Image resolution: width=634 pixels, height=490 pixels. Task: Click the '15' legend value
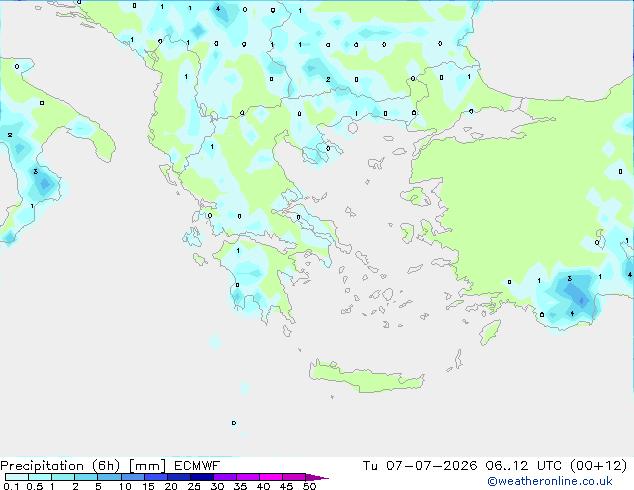pyautogui.click(x=148, y=486)
